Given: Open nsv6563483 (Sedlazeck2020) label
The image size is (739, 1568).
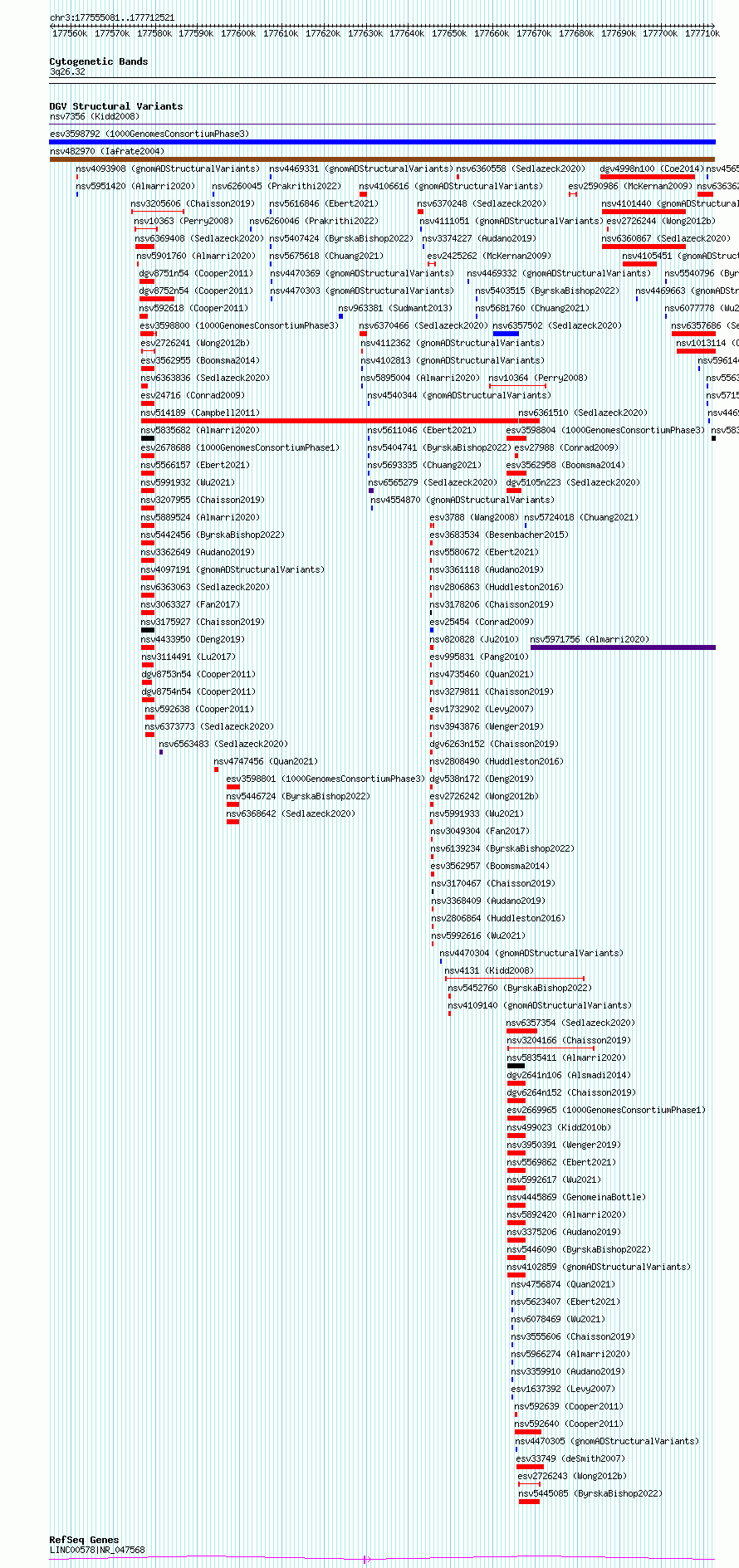Looking at the screenshot, I should (223, 744).
